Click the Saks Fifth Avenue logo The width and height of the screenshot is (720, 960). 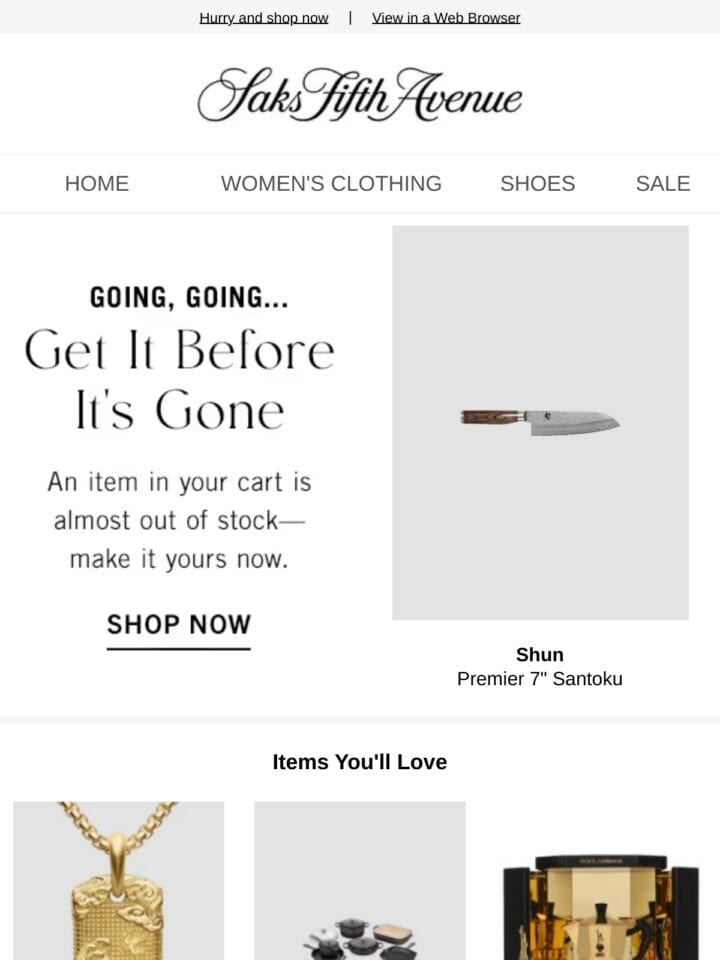click(360, 94)
